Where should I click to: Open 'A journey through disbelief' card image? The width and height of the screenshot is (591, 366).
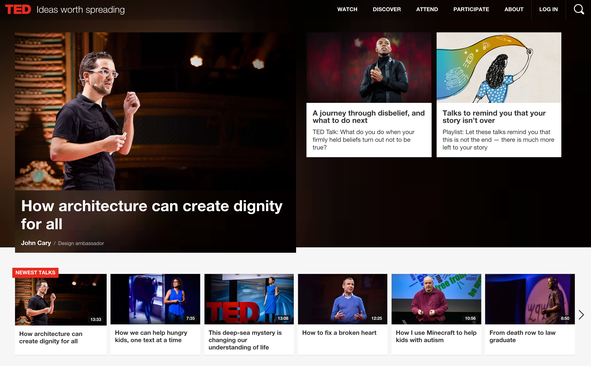click(x=369, y=67)
